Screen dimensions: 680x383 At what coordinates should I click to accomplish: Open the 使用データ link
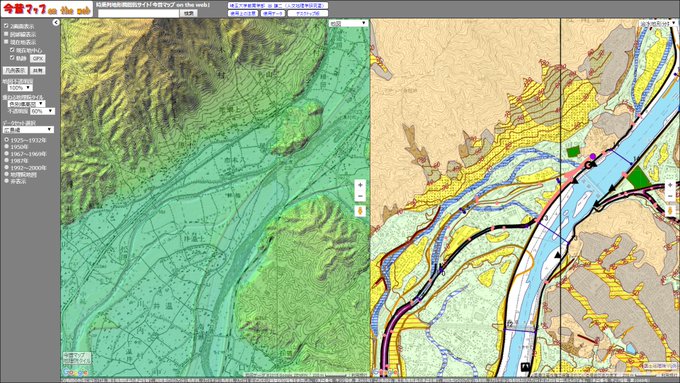(273, 13)
